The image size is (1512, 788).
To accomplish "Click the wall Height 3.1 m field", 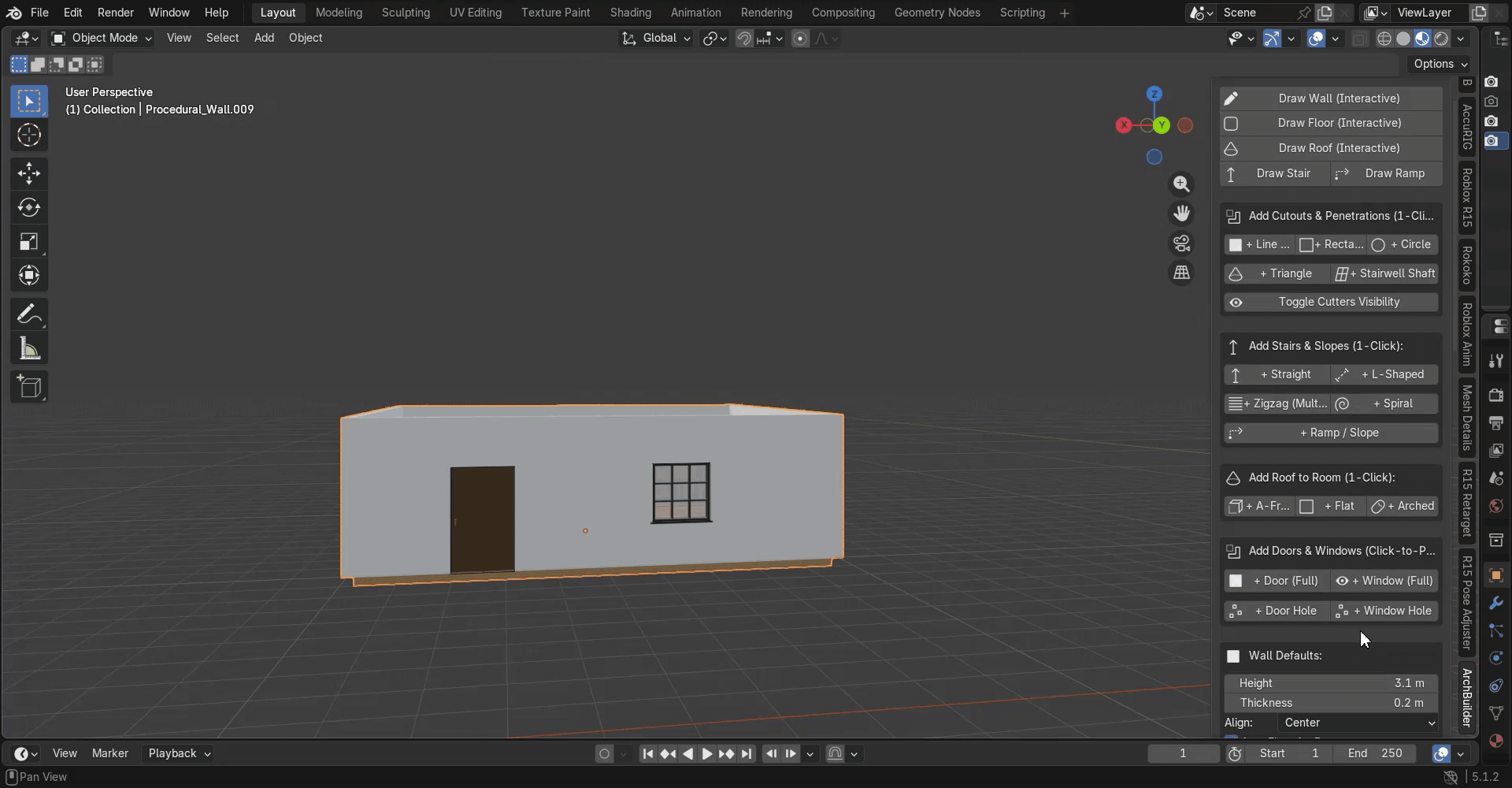I will pyautogui.click(x=1331, y=683).
